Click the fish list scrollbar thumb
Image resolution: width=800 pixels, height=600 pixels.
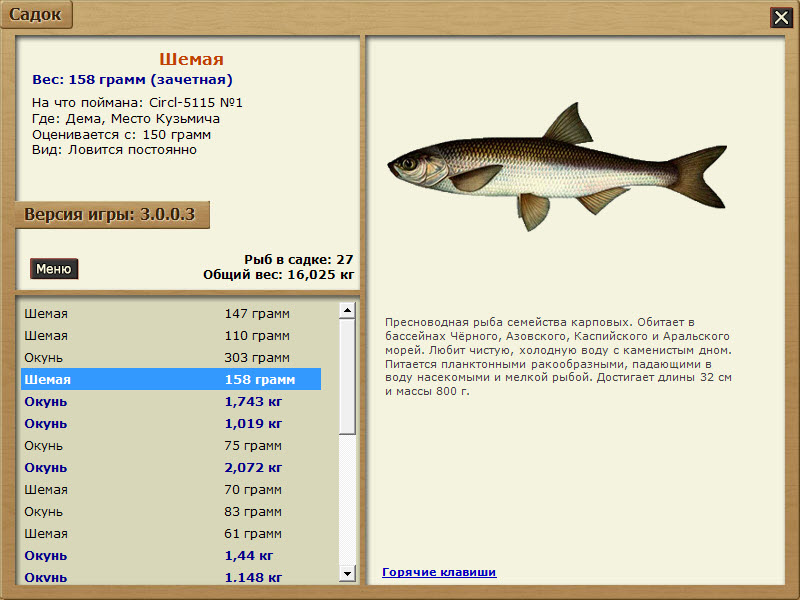coord(347,377)
